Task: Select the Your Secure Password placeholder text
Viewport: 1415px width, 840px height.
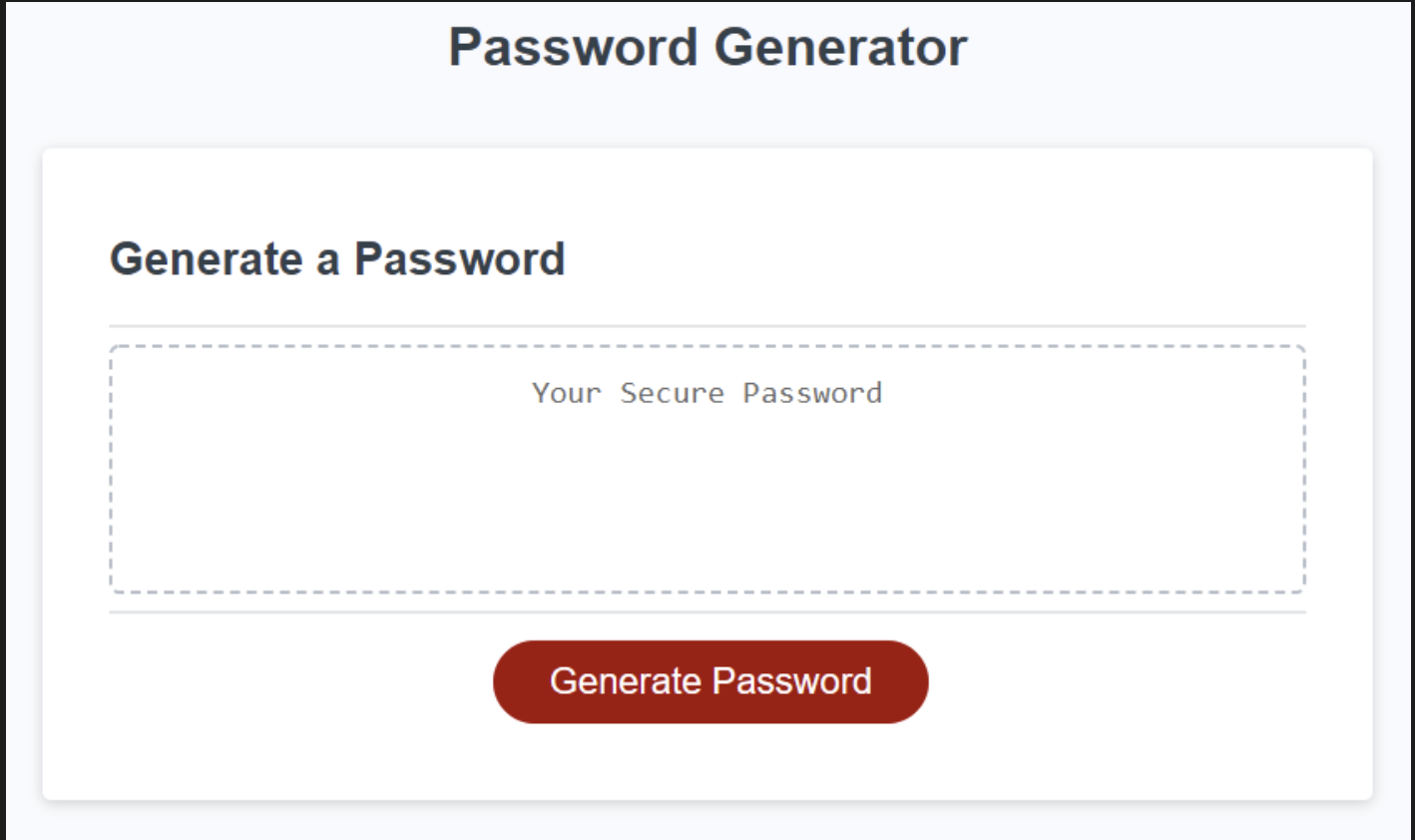Action: (x=707, y=393)
